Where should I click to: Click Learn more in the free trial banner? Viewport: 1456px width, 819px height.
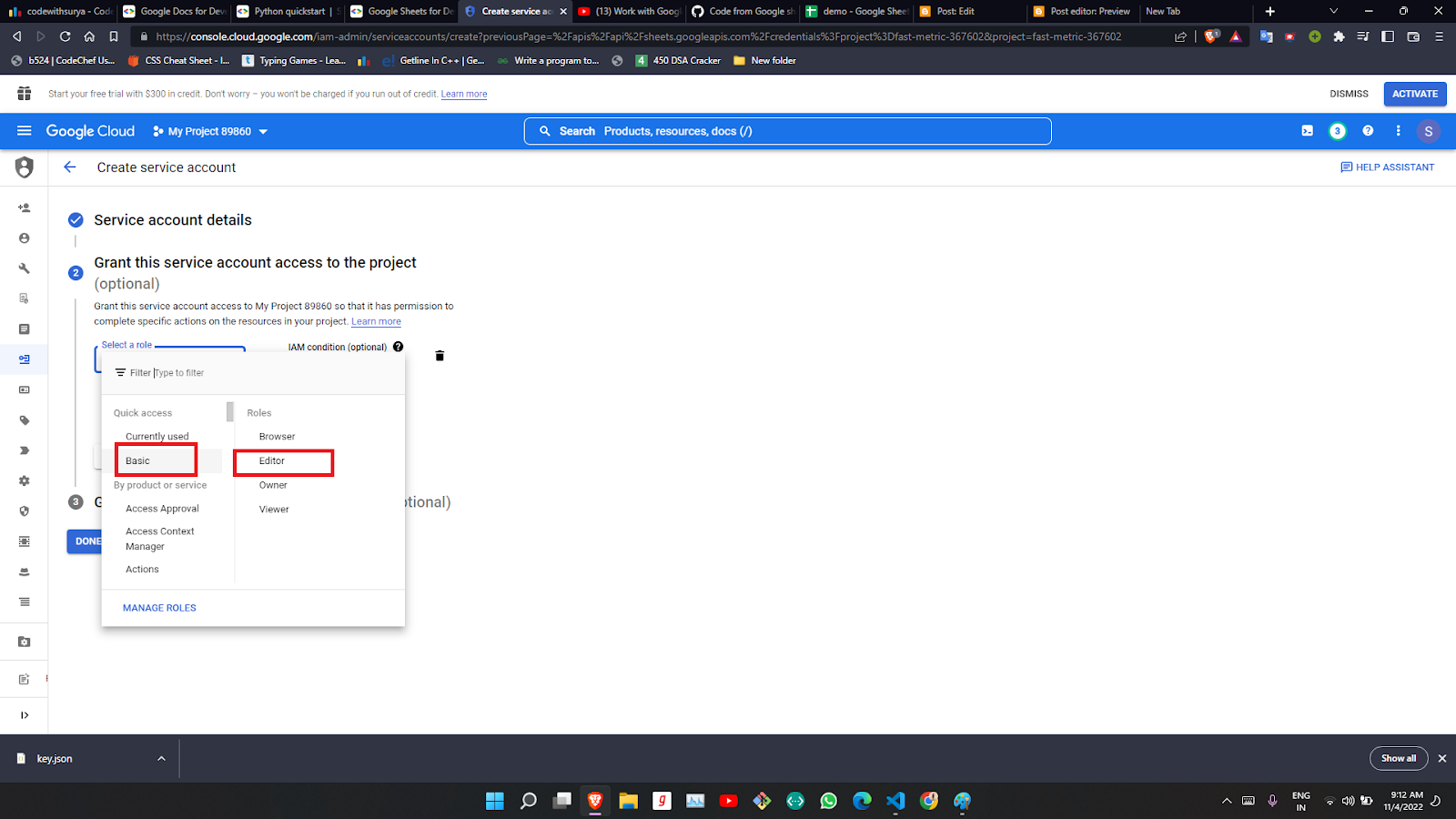[464, 94]
